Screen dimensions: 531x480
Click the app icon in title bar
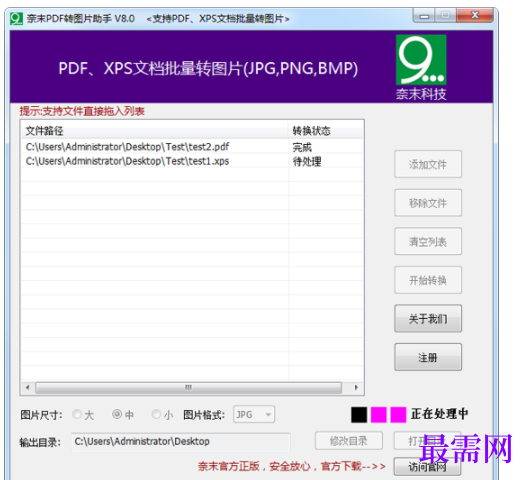click(x=16, y=19)
